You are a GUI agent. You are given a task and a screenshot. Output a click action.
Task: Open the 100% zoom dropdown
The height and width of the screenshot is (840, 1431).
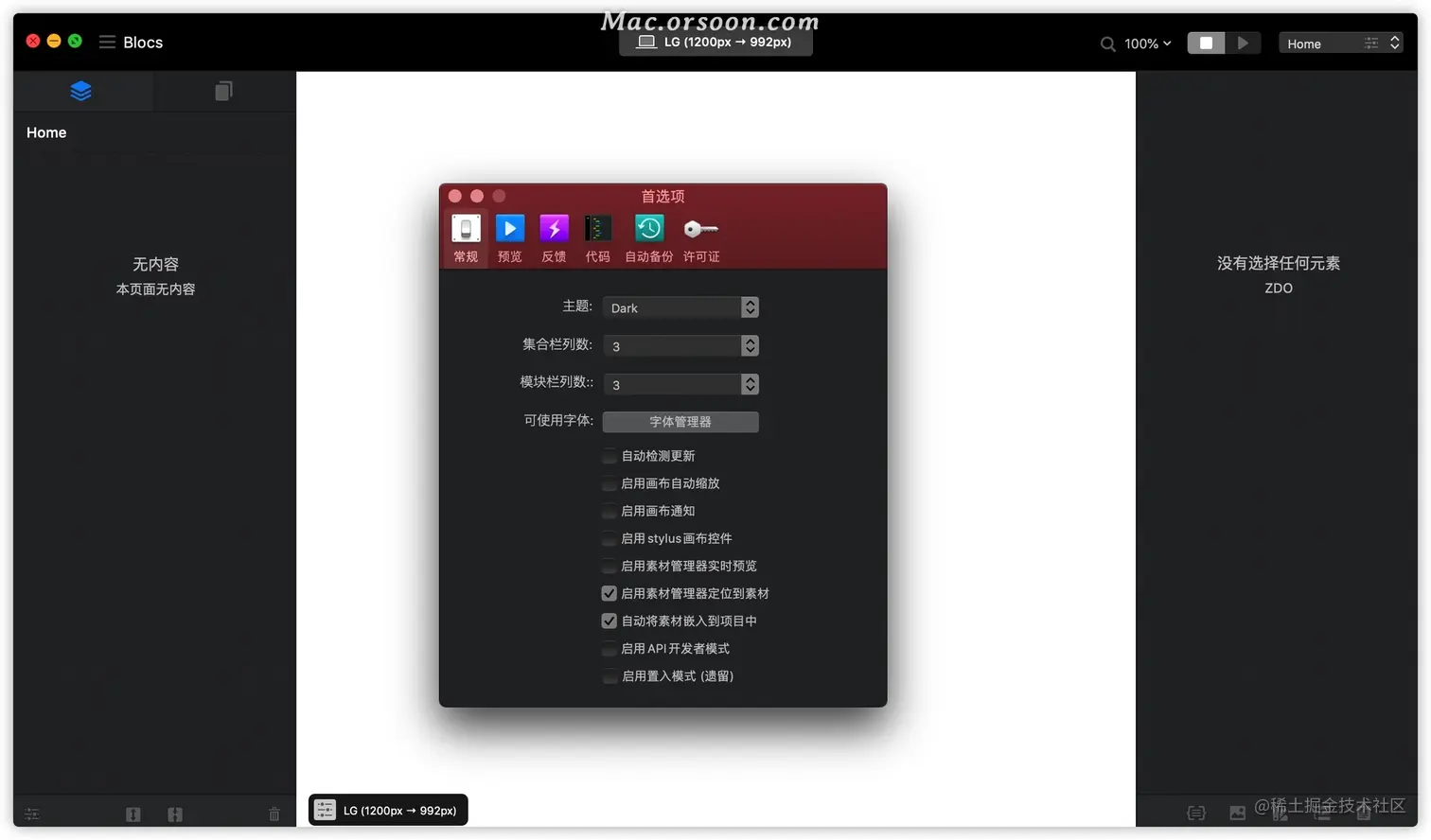[1147, 44]
